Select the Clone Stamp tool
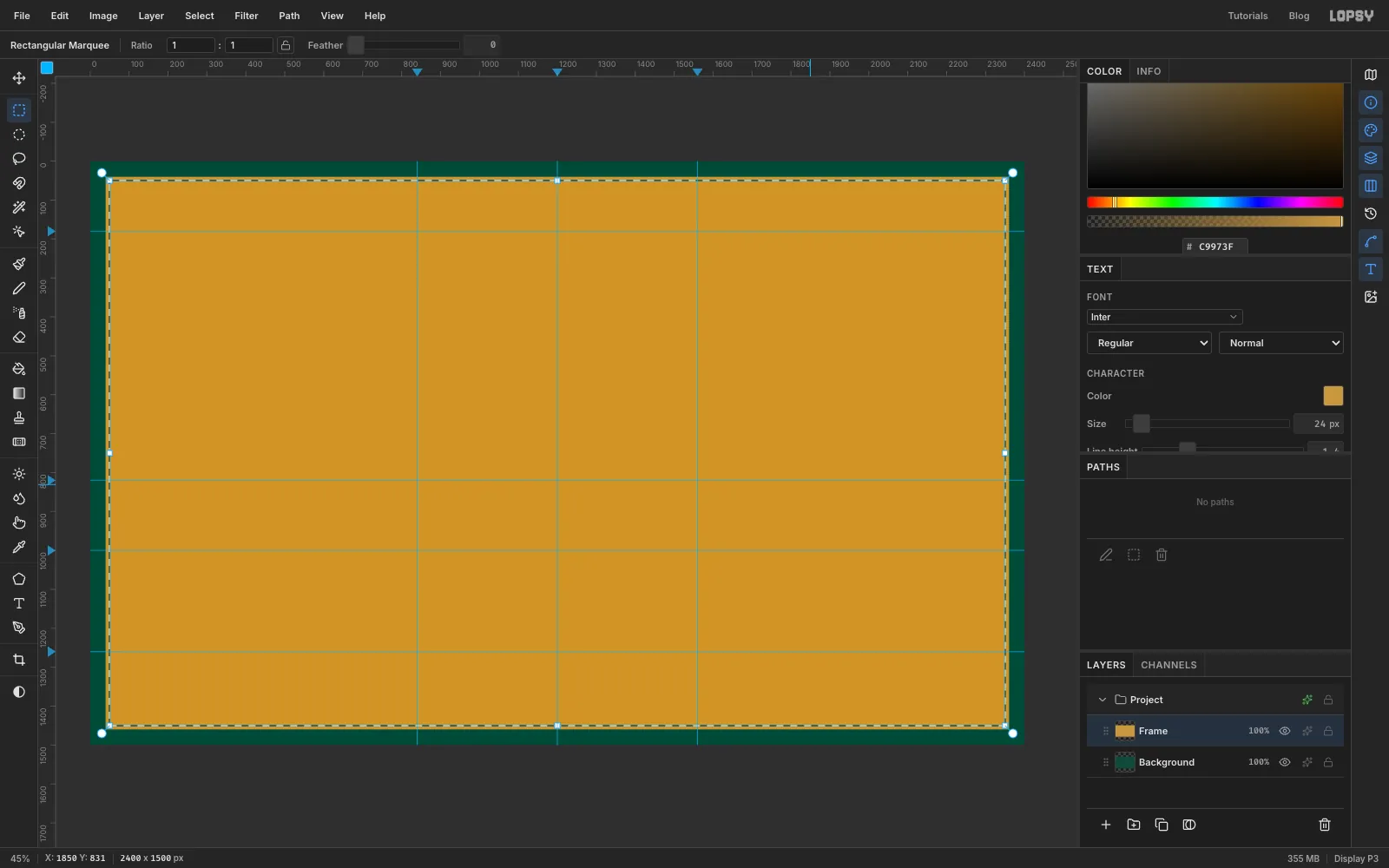The height and width of the screenshot is (868, 1389). (19, 418)
